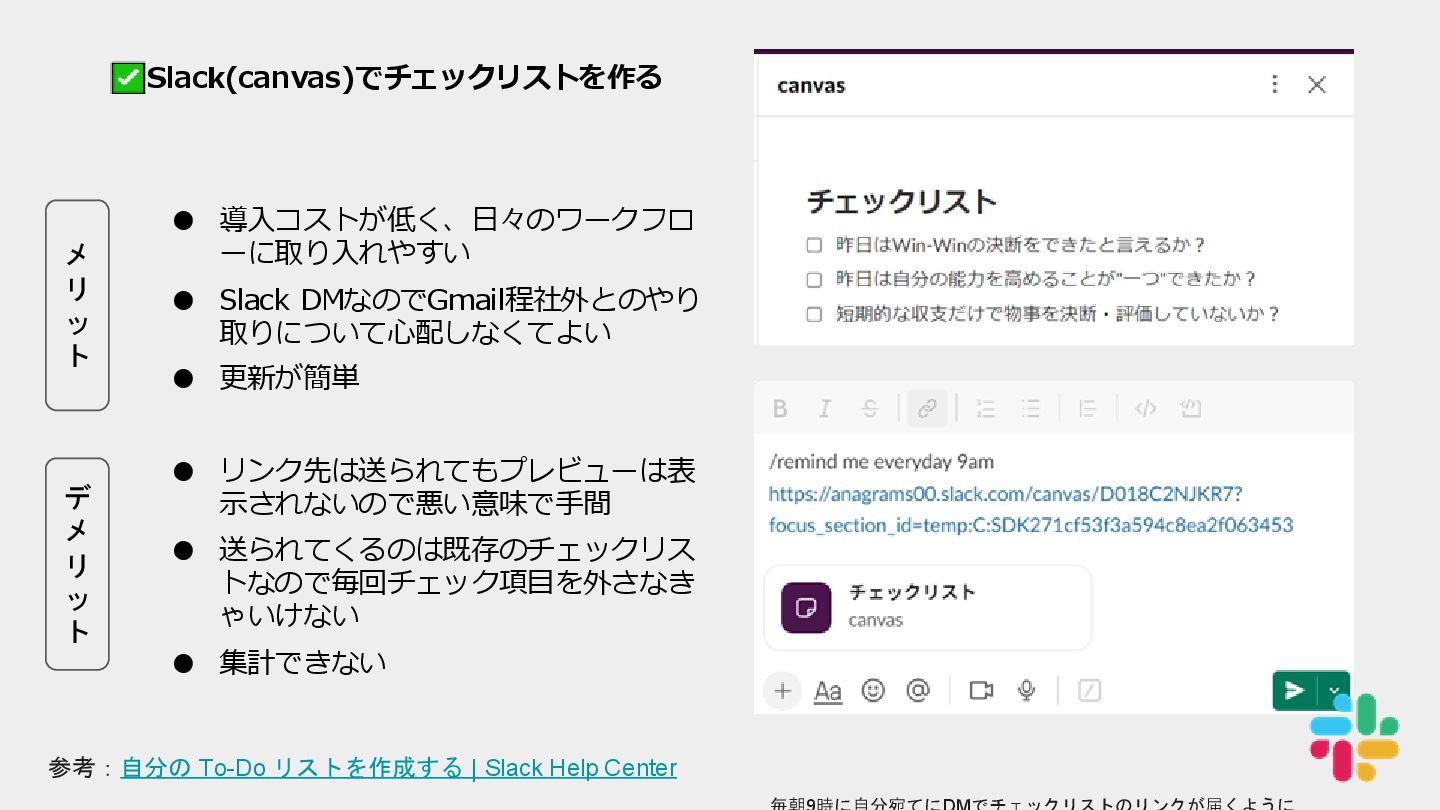This screenshot has height=810, width=1440.
Task: Toggle bold formatting in message composer
Action: point(781,408)
